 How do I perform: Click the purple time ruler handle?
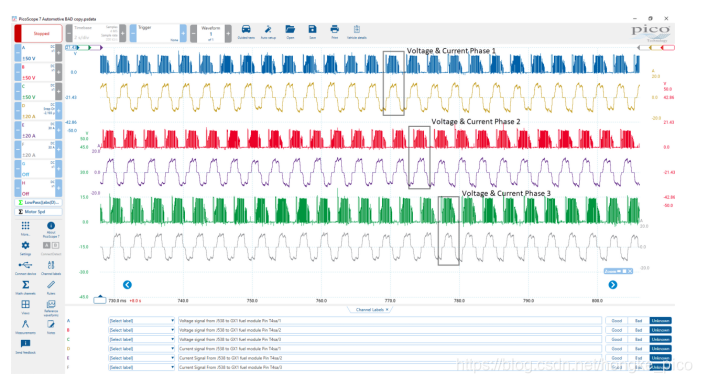97,47
